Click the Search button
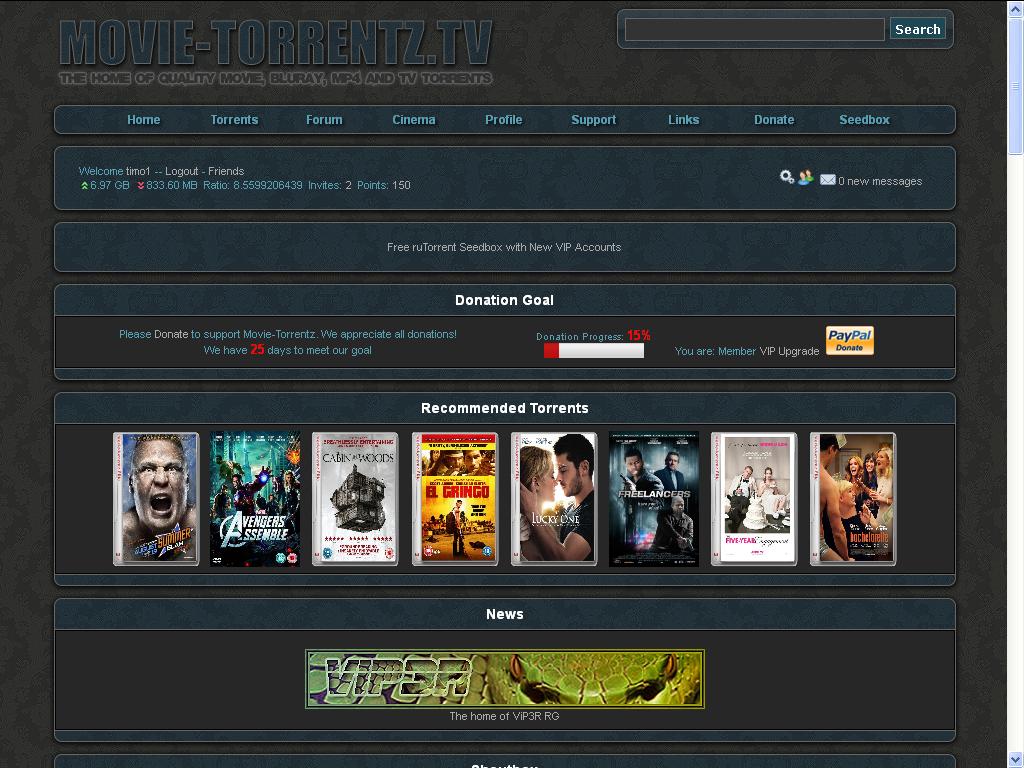 coord(918,29)
